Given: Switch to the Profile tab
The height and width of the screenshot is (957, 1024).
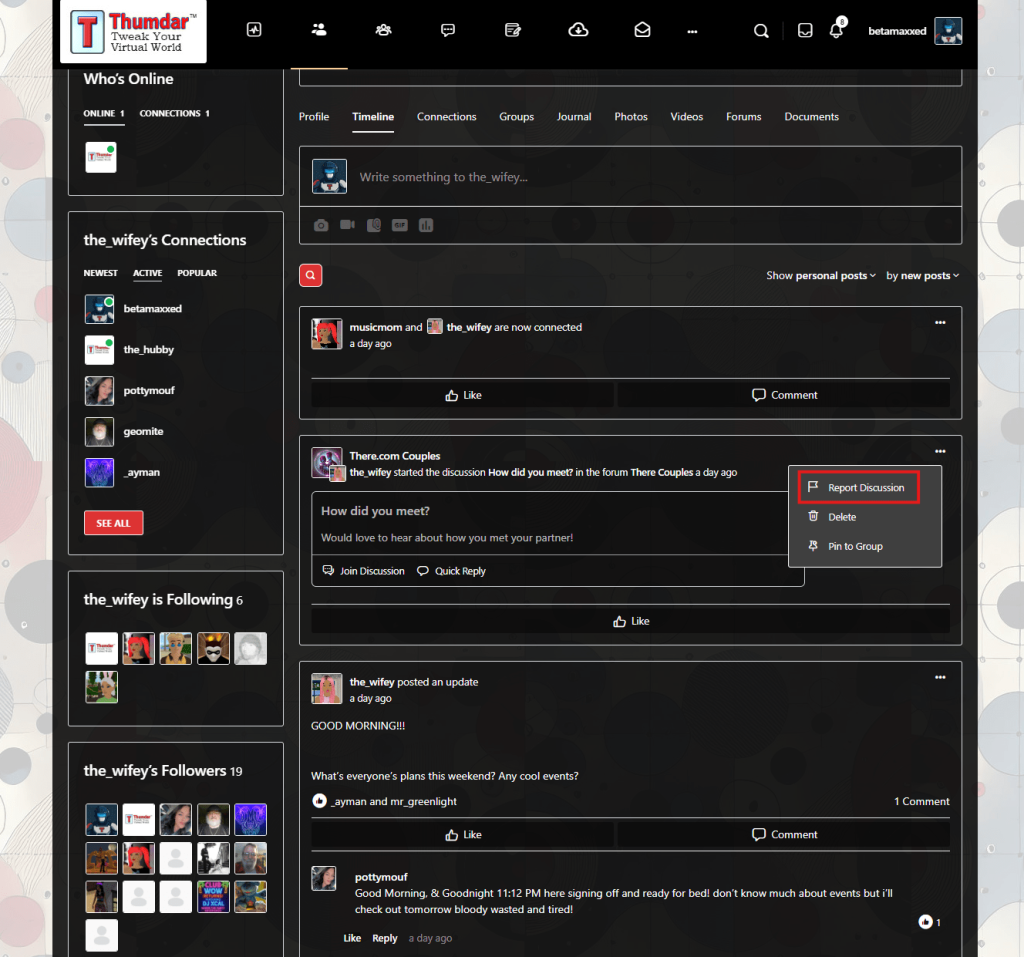Looking at the screenshot, I should (314, 116).
